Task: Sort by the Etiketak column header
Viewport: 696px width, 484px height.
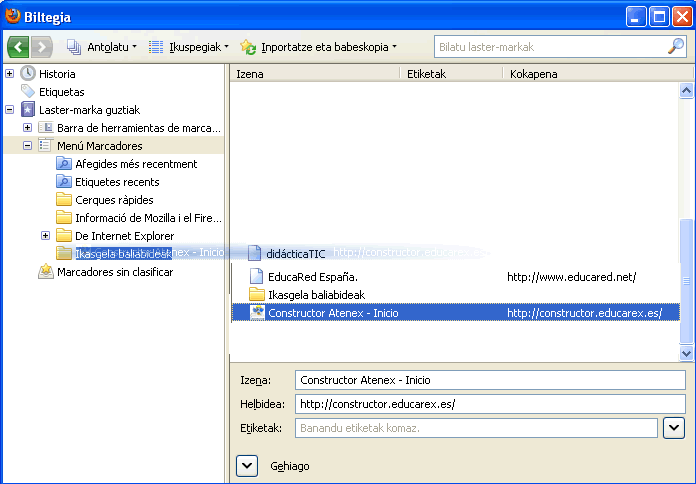Action: click(451, 74)
